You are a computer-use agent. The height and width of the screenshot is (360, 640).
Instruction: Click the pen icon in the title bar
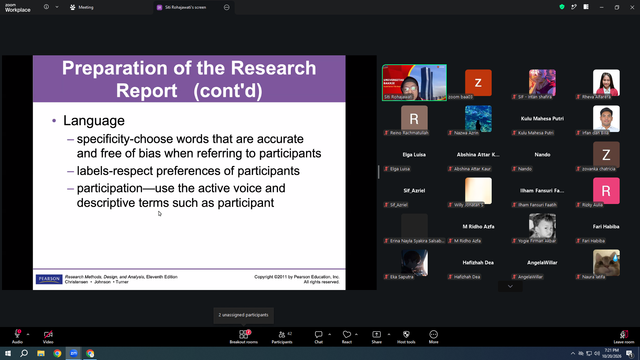coord(574,7)
